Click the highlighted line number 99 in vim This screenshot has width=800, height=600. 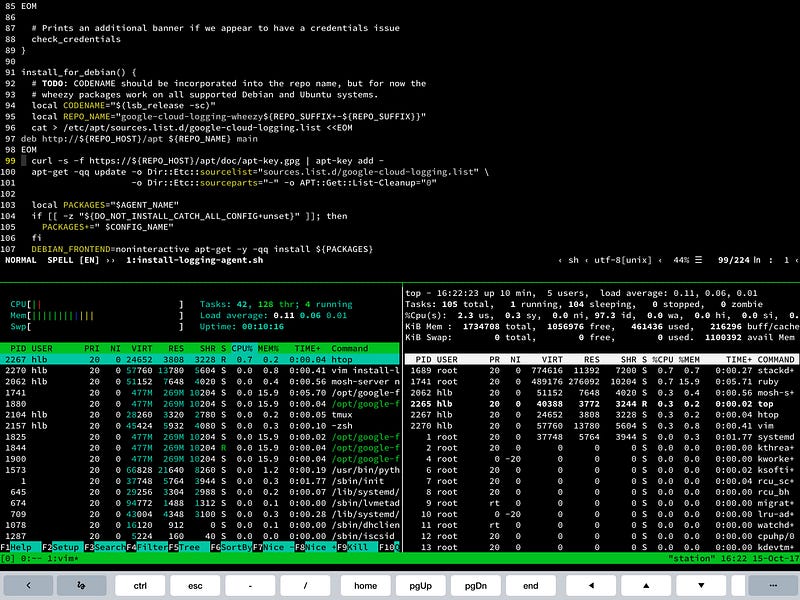(x=10, y=161)
